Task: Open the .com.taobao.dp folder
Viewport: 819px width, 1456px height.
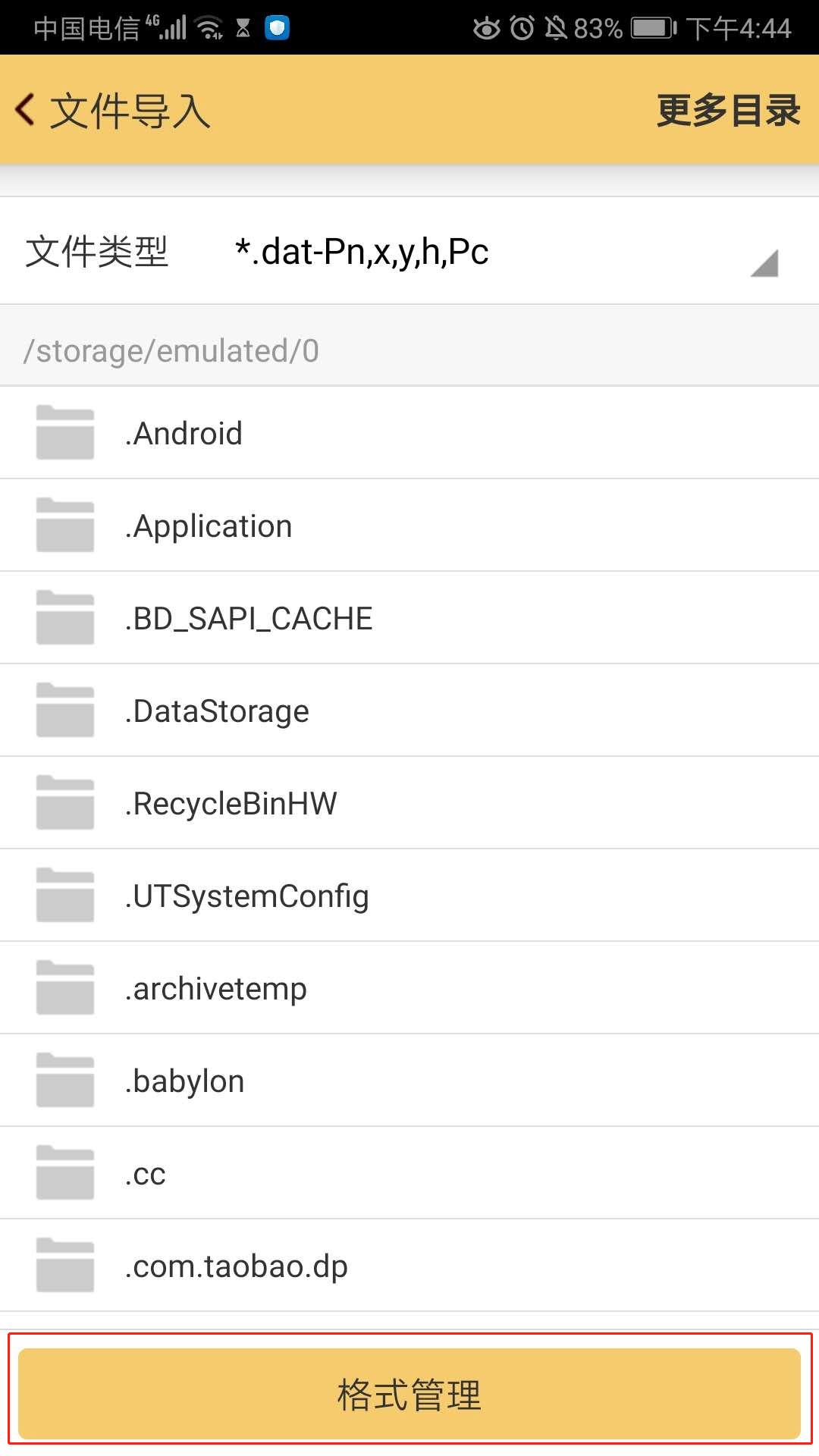Action: coord(237,1266)
